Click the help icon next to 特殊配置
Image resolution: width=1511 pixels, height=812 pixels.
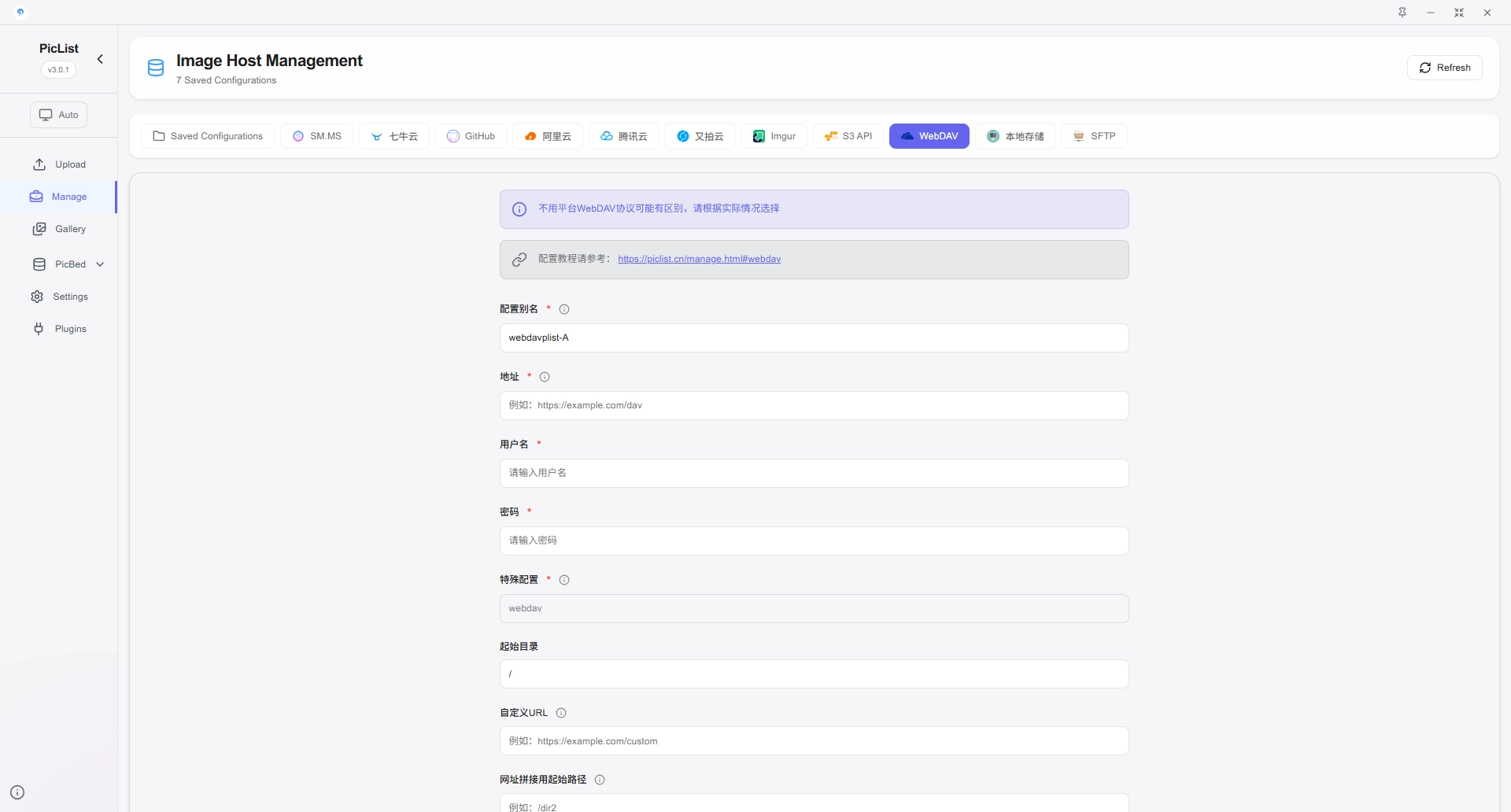coord(564,580)
